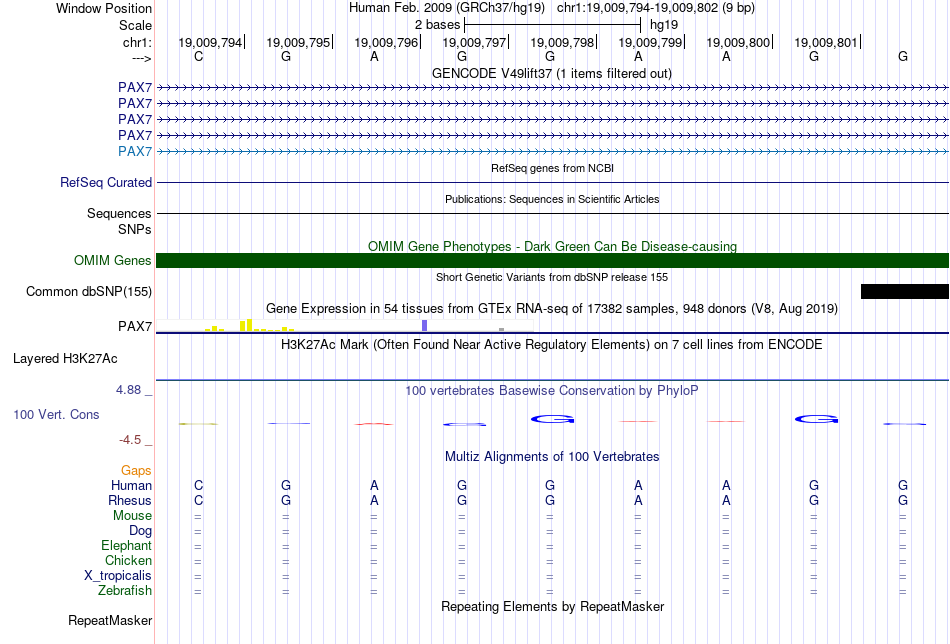Open Publications: Sequences in Scientific Articles title
Viewport: 950px width, 644px height.
(552, 199)
